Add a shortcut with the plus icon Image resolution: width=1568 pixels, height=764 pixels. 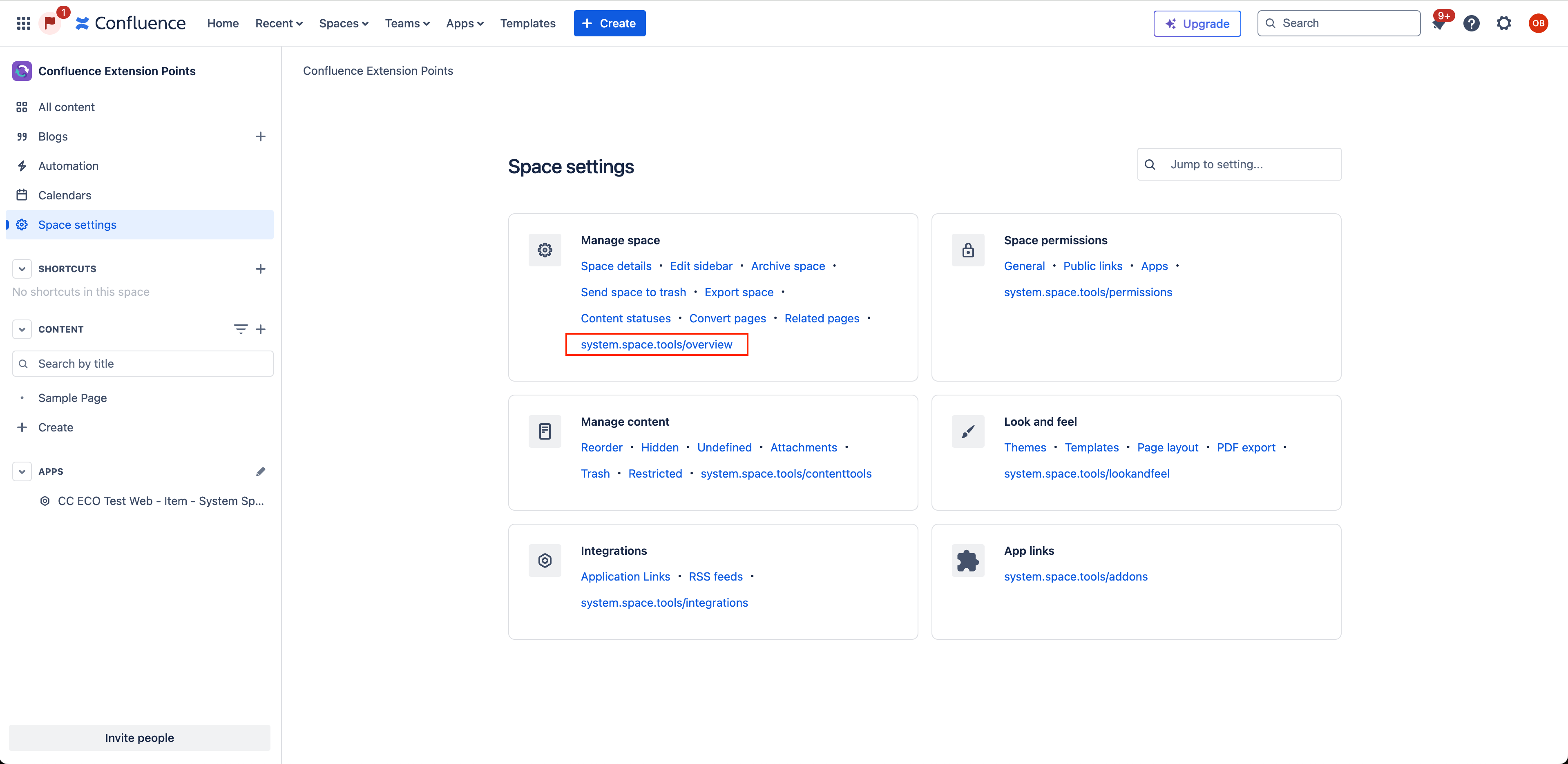pos(261,268)
